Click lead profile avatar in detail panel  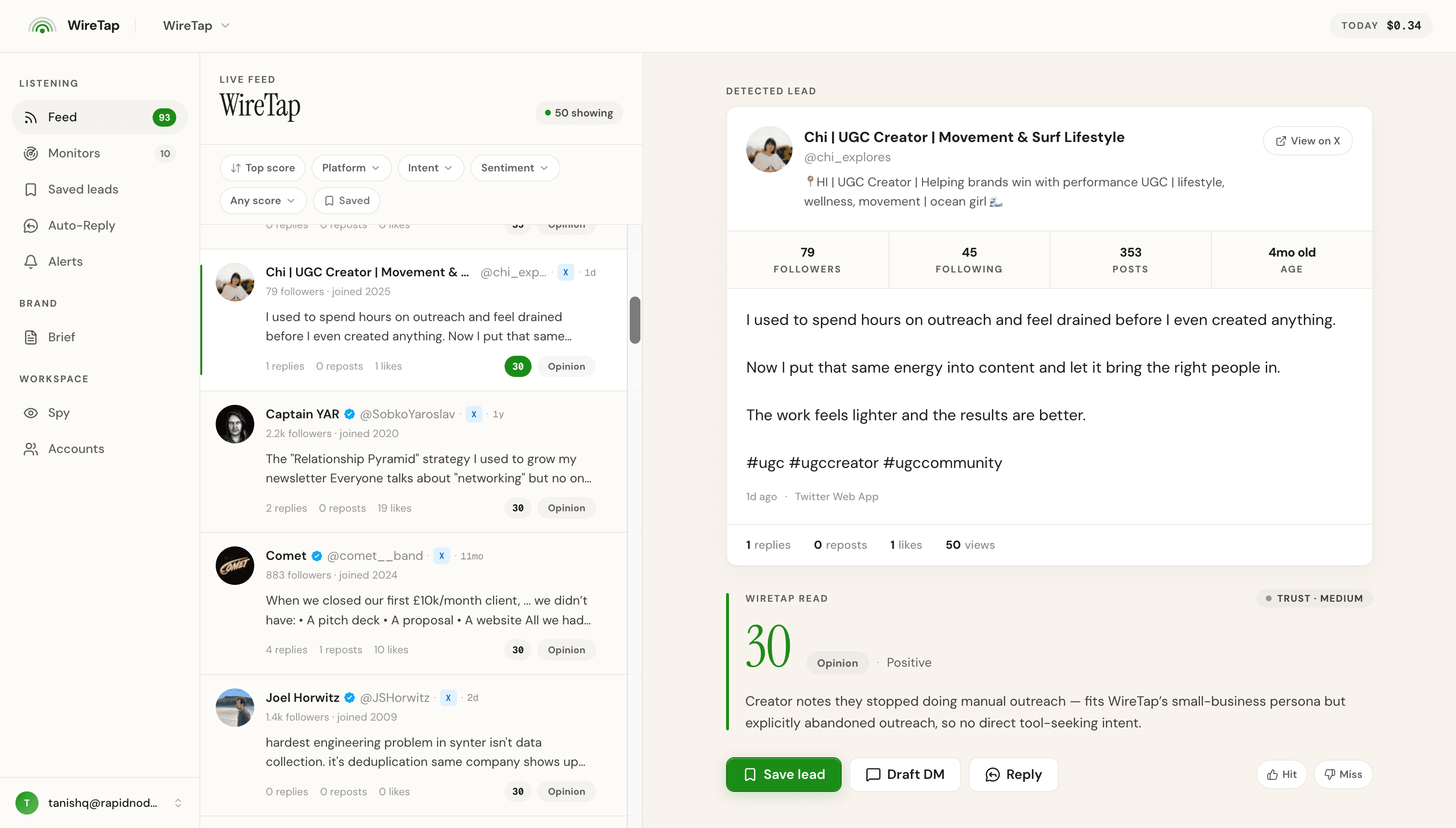click(769, 150)
